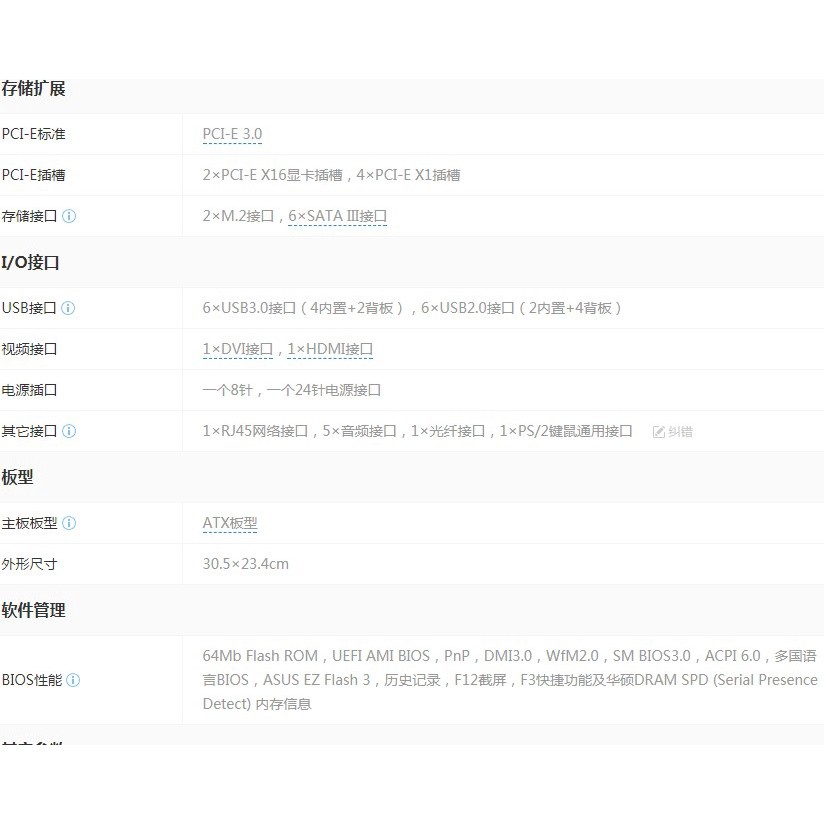The width and height of the screenshot is (824, 824).
Task: Click the 30.5×23.4cm dimension value
Action: 245,564
